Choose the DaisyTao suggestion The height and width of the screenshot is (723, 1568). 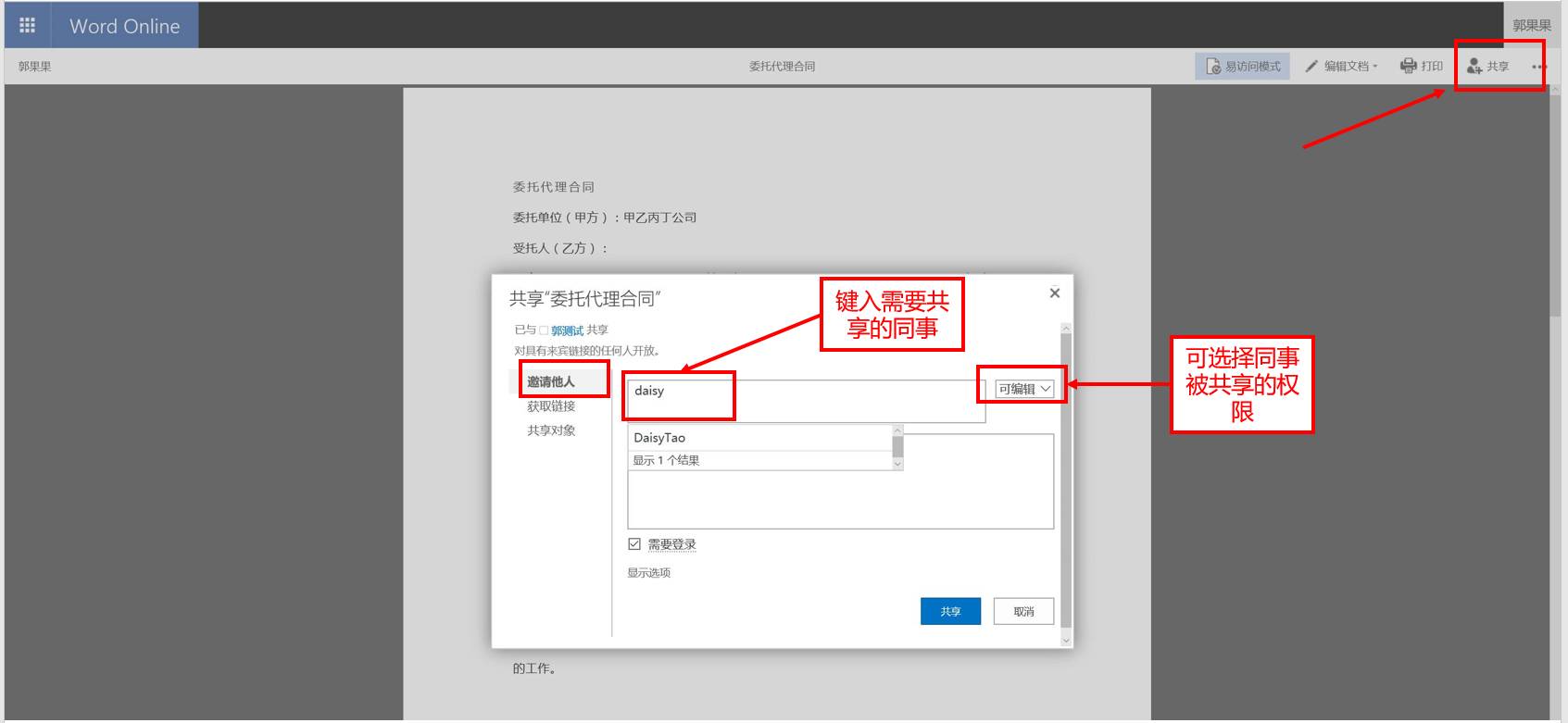point(759,438)
